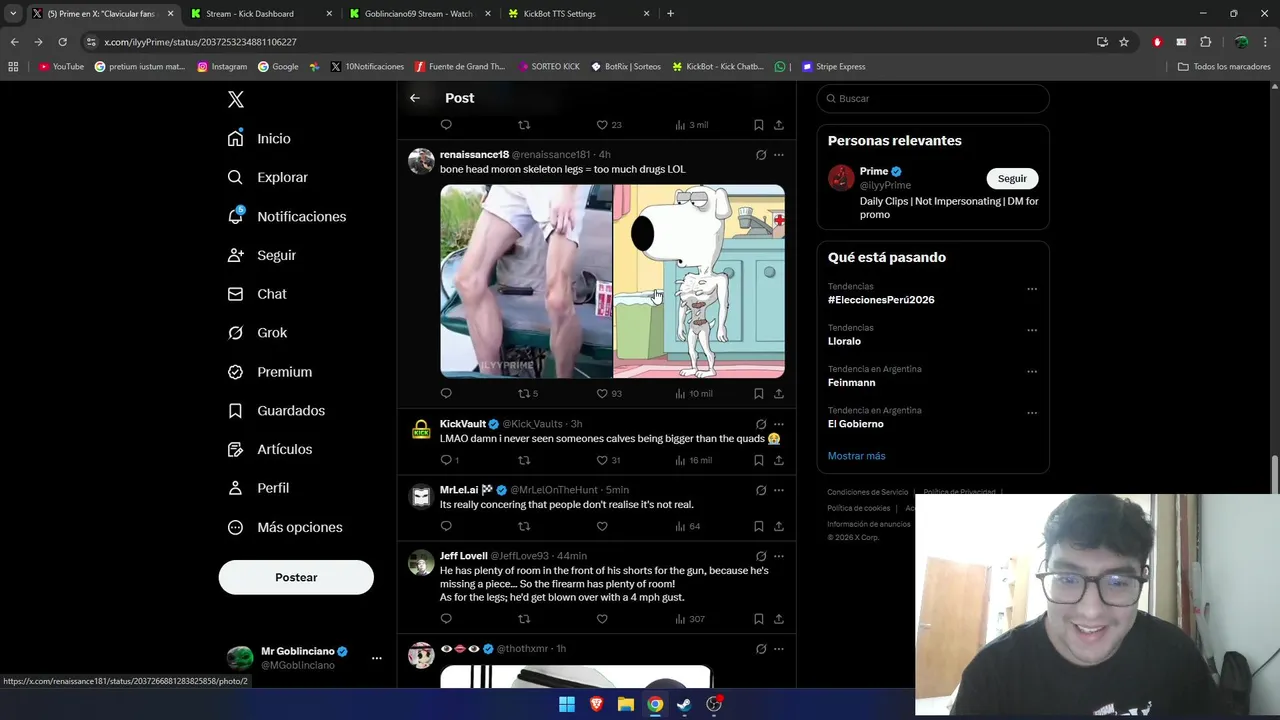The image size is (1280, 720).
Task: Click Grok icon on renaissance18's post
Action: [761, 155]
